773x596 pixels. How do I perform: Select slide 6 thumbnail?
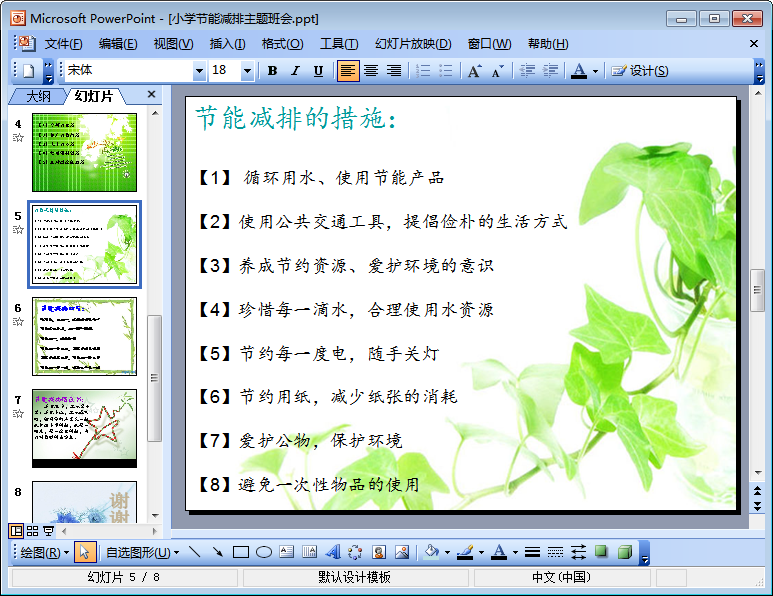click(84, 337)
